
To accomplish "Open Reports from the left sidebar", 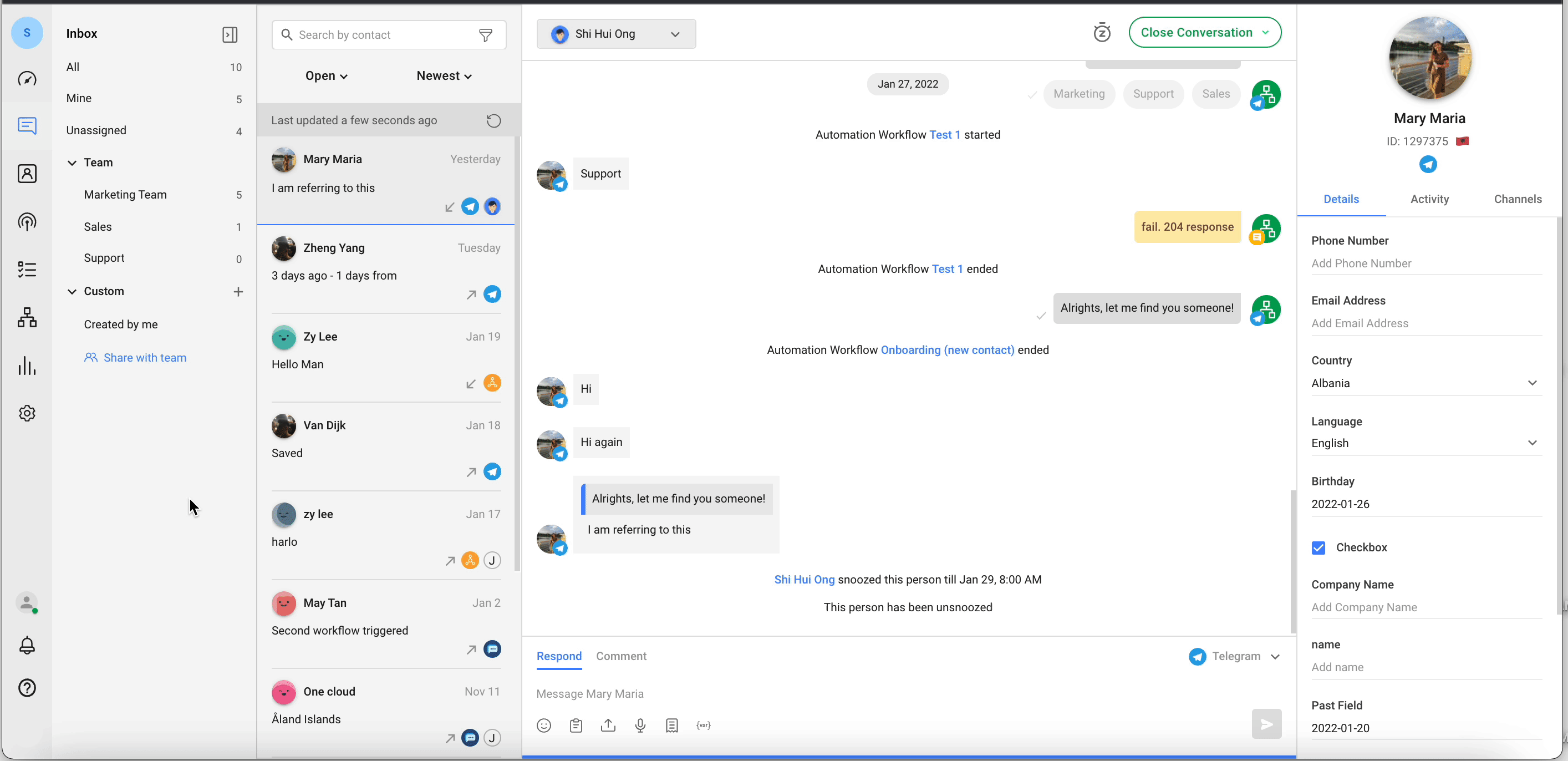I will [27, 366].
